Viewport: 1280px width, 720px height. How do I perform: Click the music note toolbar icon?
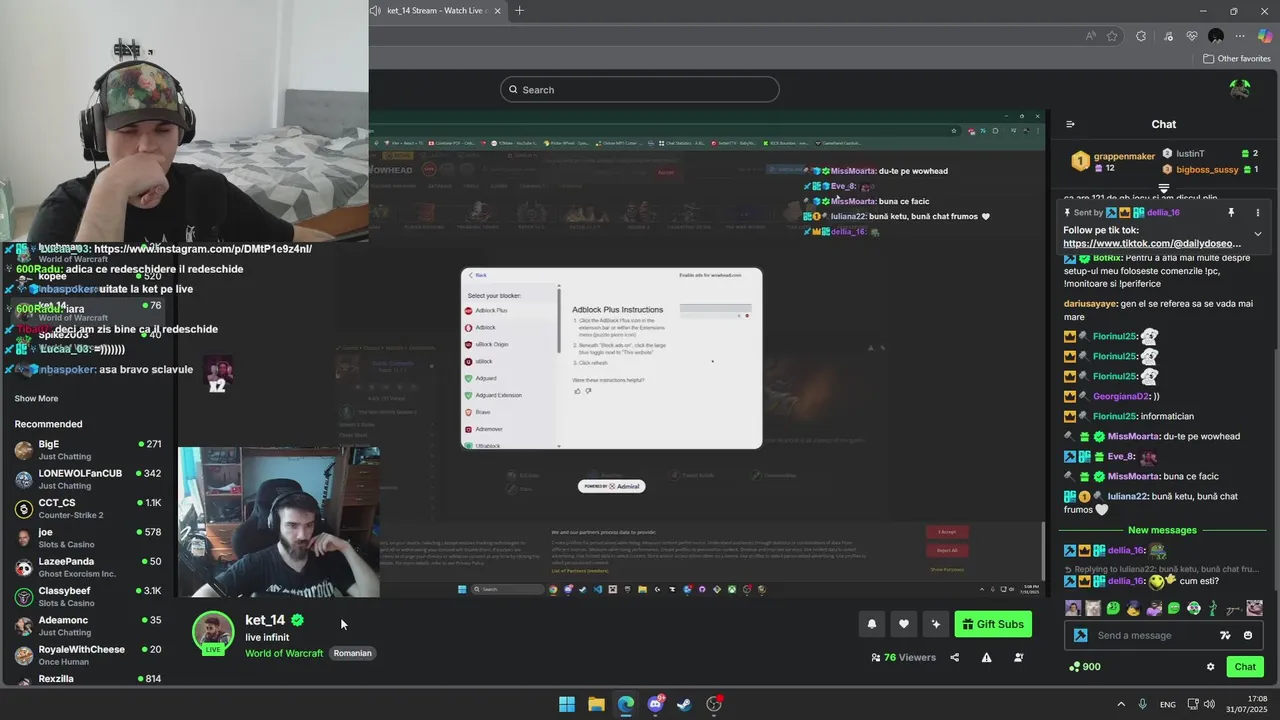[x=1166, y=36]
